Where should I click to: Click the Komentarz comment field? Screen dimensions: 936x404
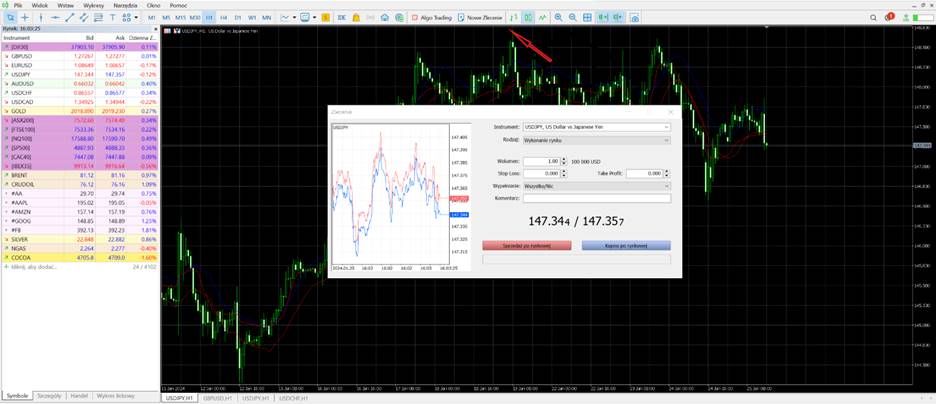tap(596, 198)
